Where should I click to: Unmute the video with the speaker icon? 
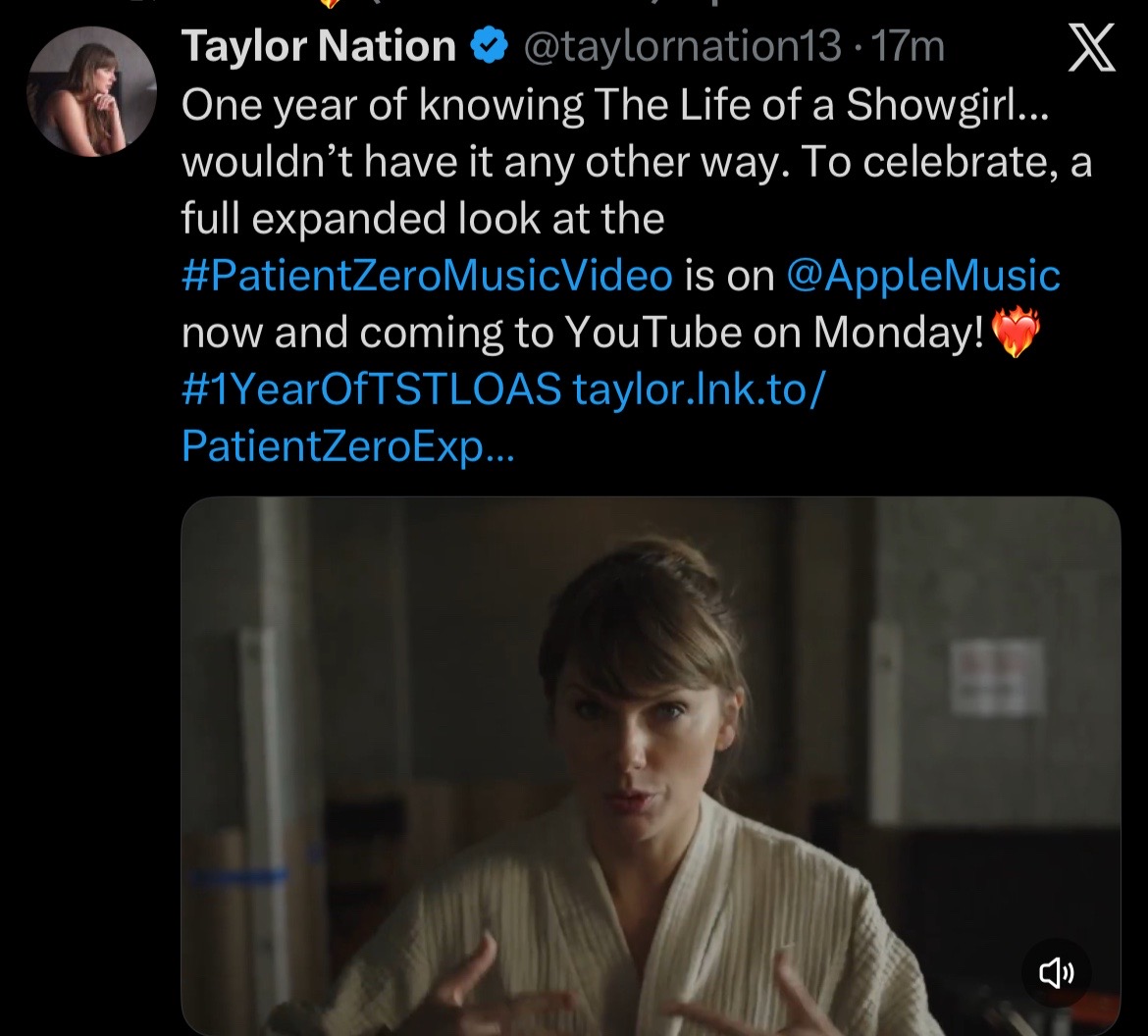tap(1056, 973)
